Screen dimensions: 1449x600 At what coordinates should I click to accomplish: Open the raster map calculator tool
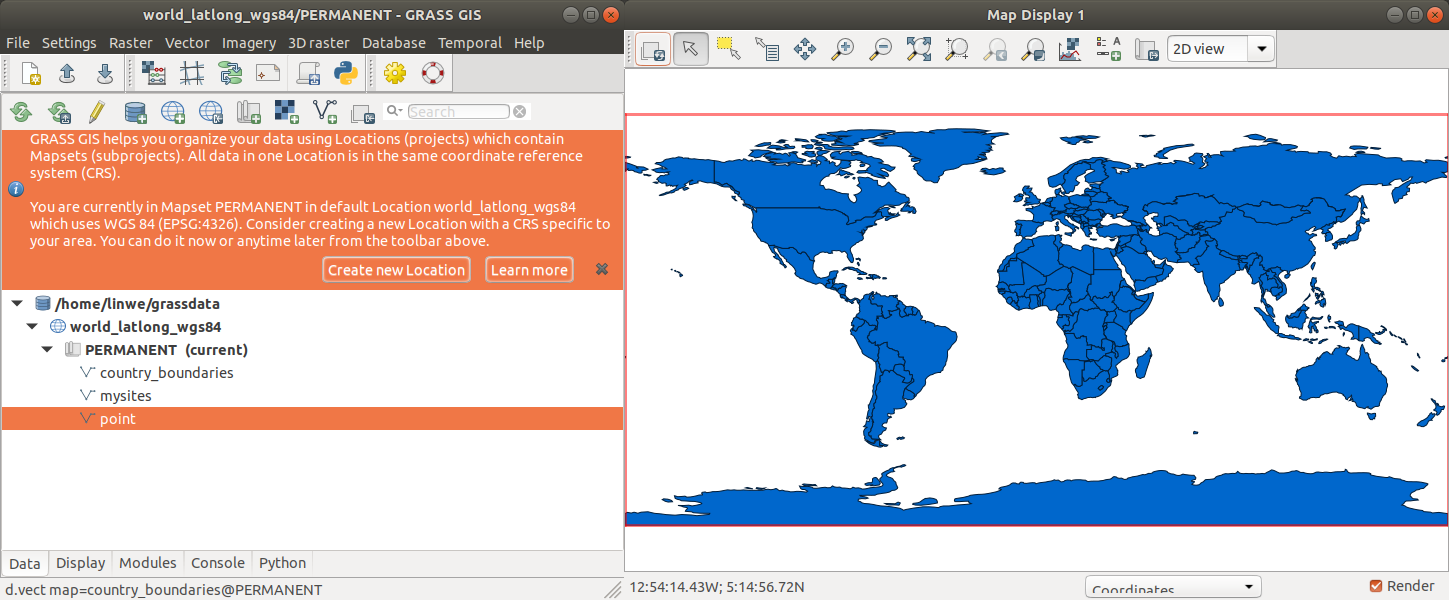[154, 73]
